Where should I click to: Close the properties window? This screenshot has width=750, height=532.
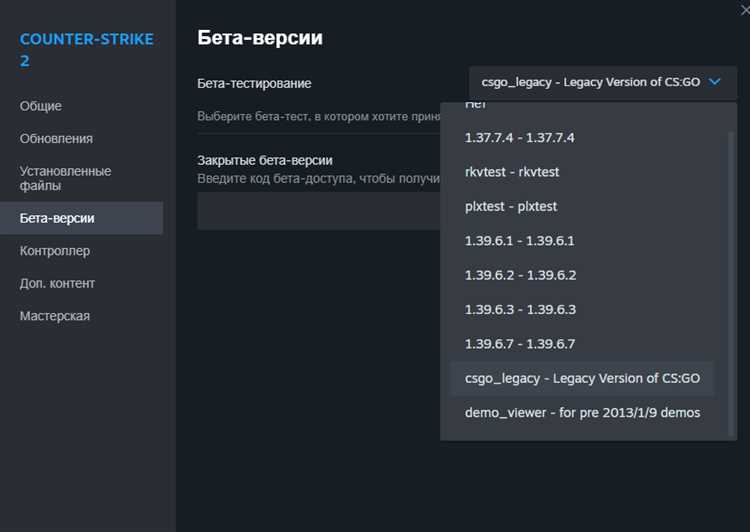(745, 10)
